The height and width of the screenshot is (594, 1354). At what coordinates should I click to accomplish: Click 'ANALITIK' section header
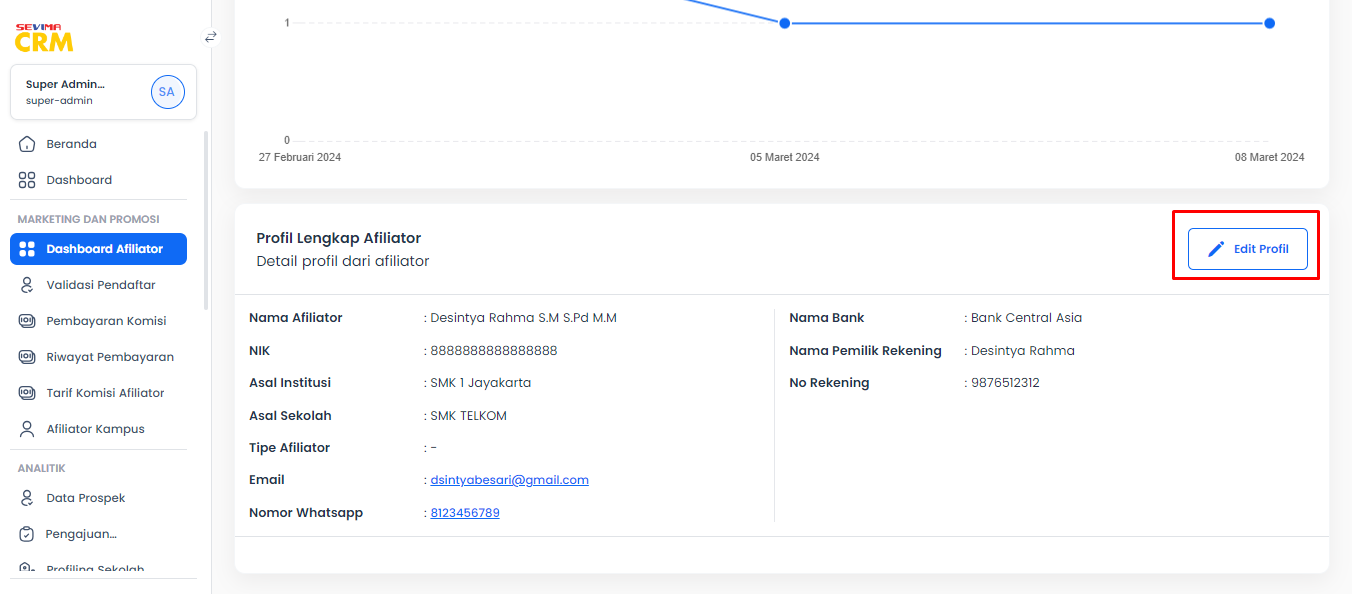[42, 468]
